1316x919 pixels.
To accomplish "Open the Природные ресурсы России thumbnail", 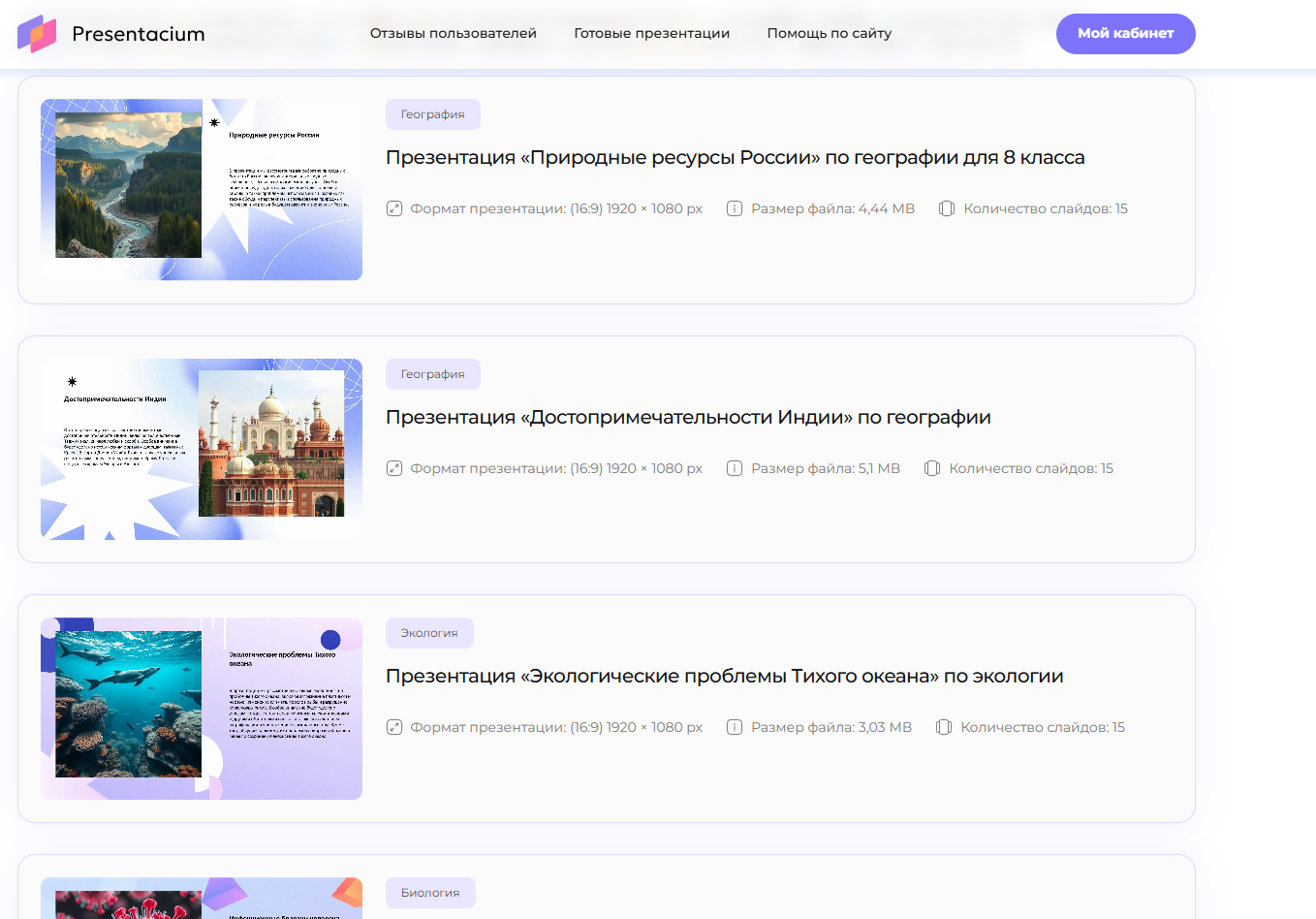I will [202, 190].
